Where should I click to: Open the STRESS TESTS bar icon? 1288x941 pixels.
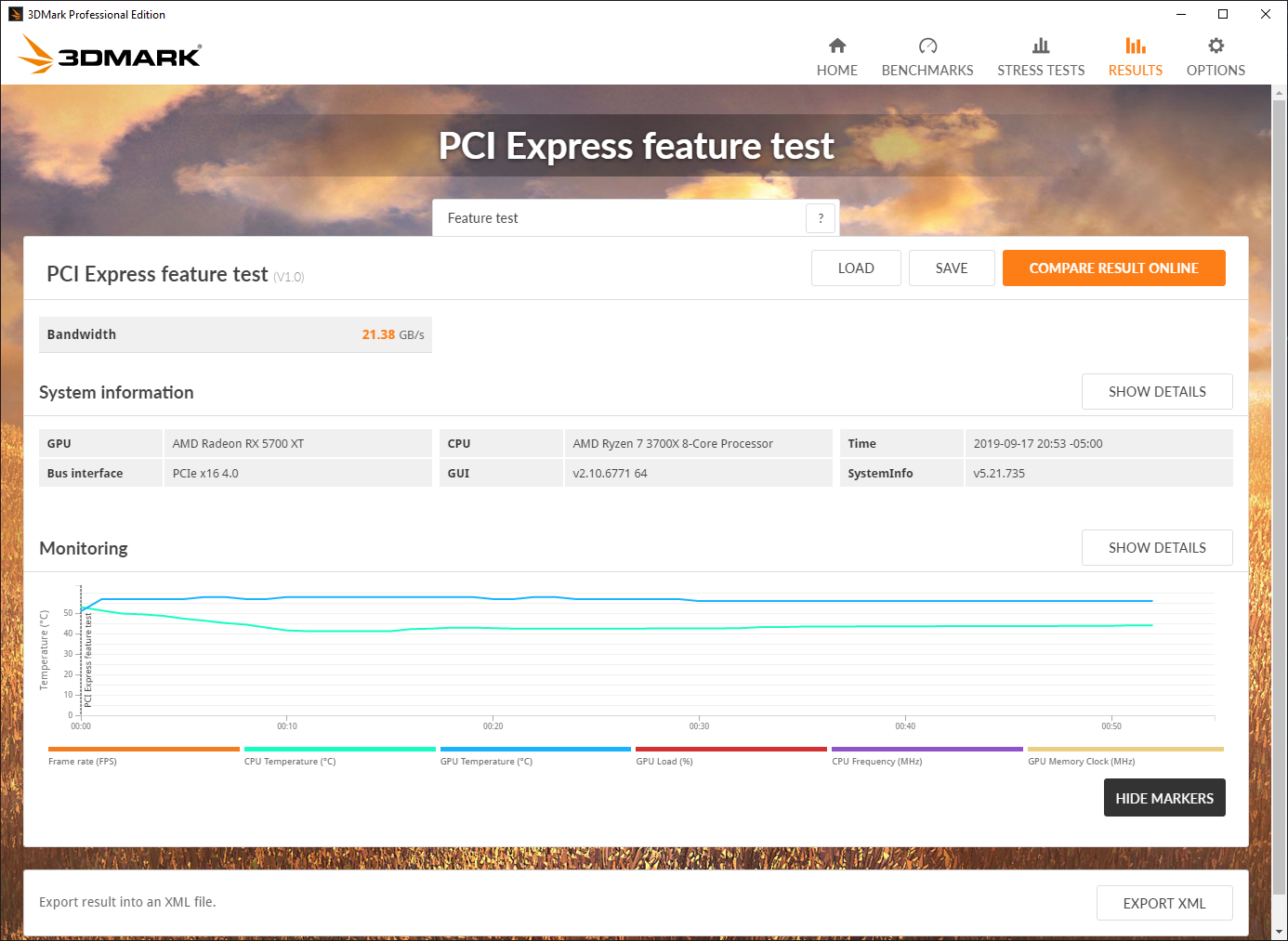(x=1041, y=46)
